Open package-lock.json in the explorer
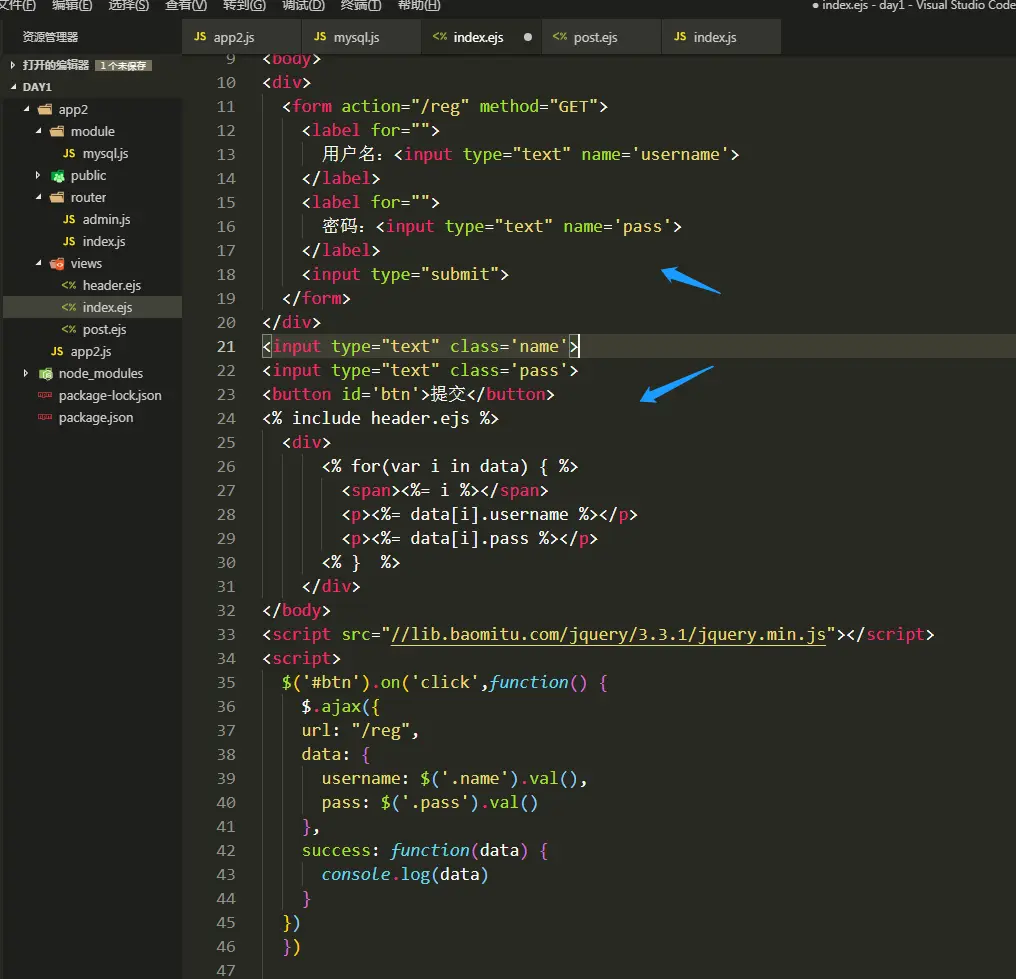1016x979 pixels. [x=110, y=395]
